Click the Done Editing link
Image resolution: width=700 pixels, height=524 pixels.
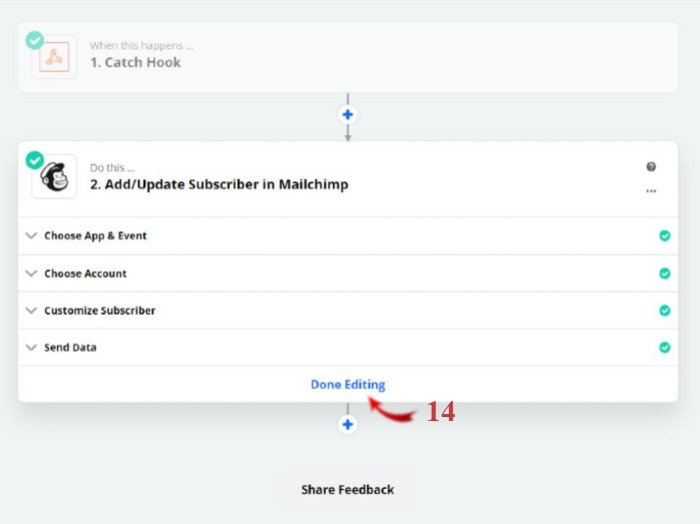point(348,384)
